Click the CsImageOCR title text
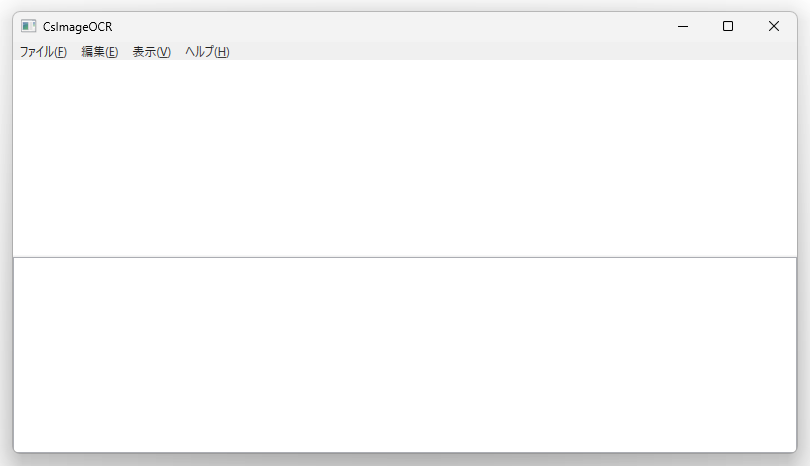The image size is (810, 466). tap(77, 27)
